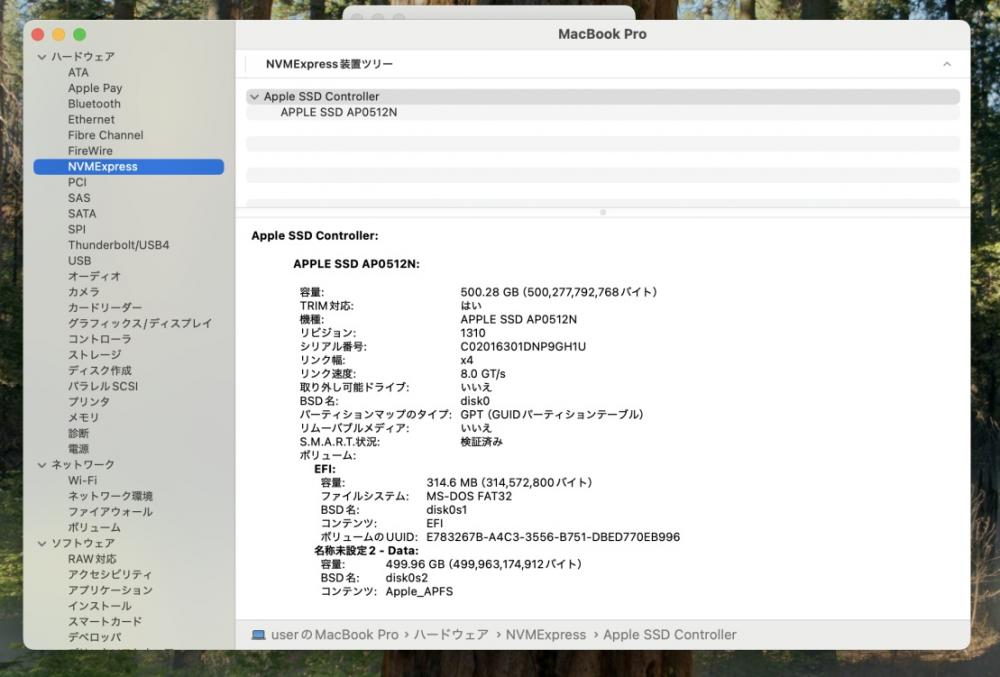1000x677 pixels.
Task: Collapse the ハードウェア section in the sidebar
Action: 42,57
